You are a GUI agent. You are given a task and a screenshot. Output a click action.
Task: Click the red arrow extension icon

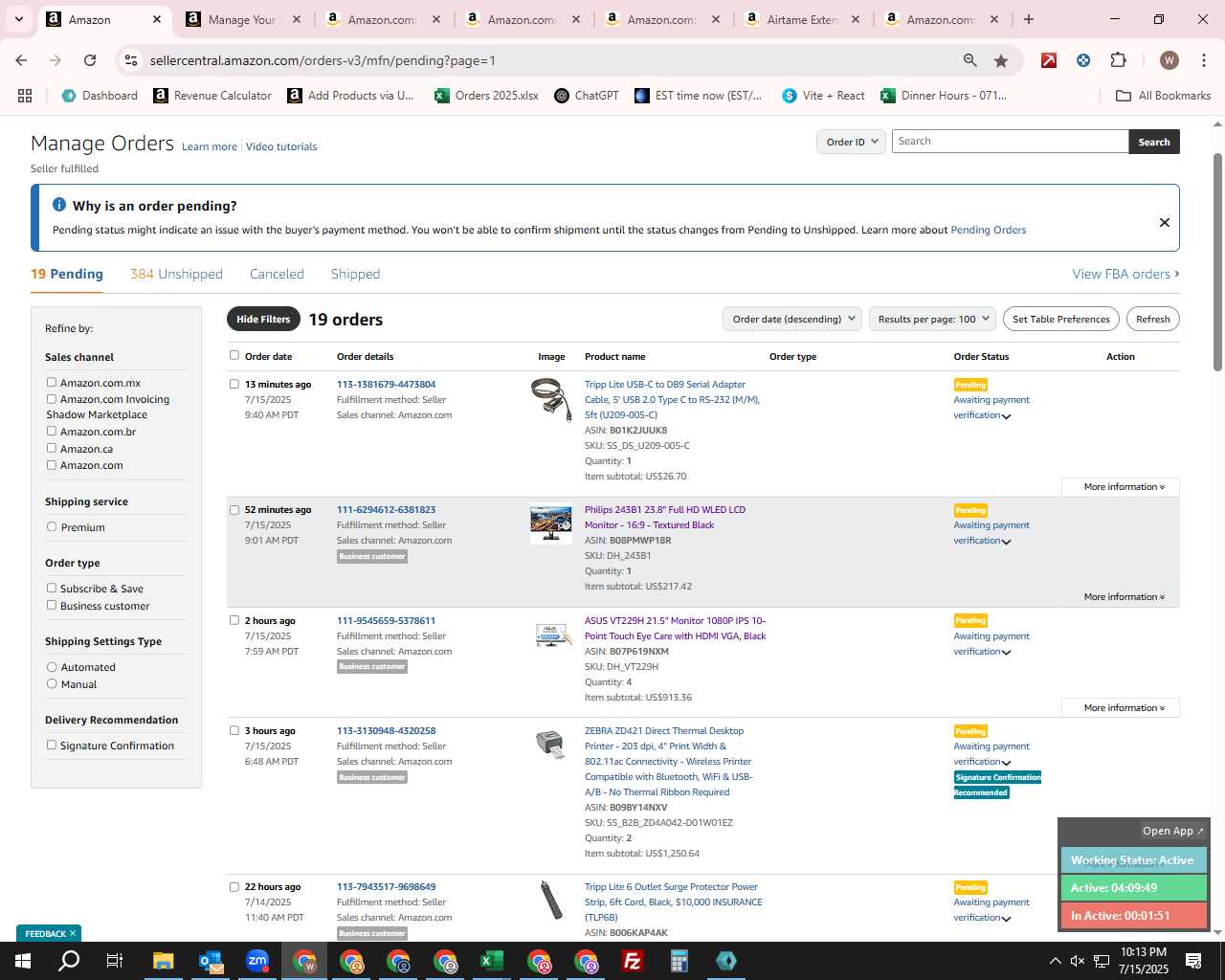click(1049, 60)
